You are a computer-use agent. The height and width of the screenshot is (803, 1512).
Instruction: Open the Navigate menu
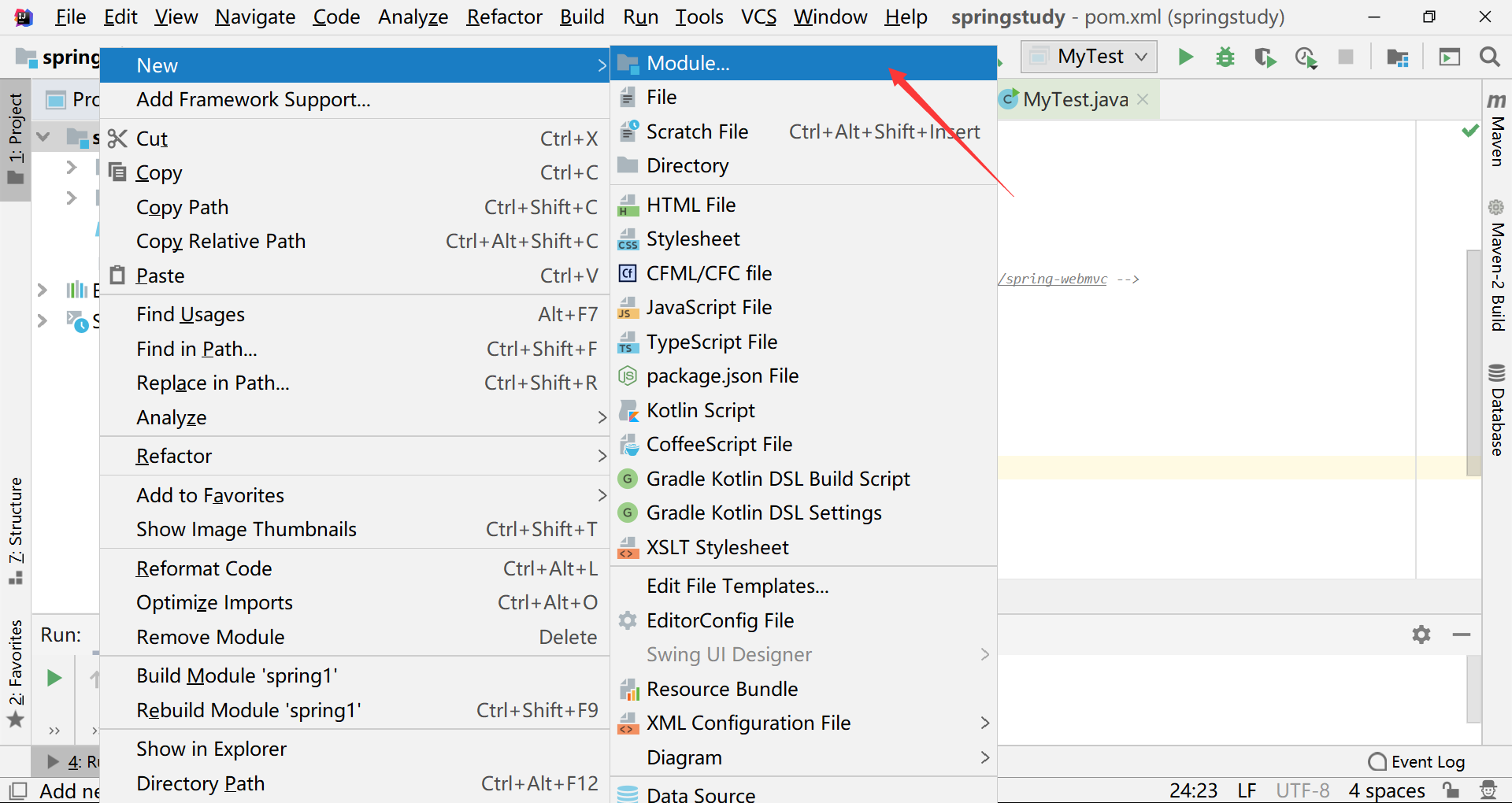click(255, 17)
